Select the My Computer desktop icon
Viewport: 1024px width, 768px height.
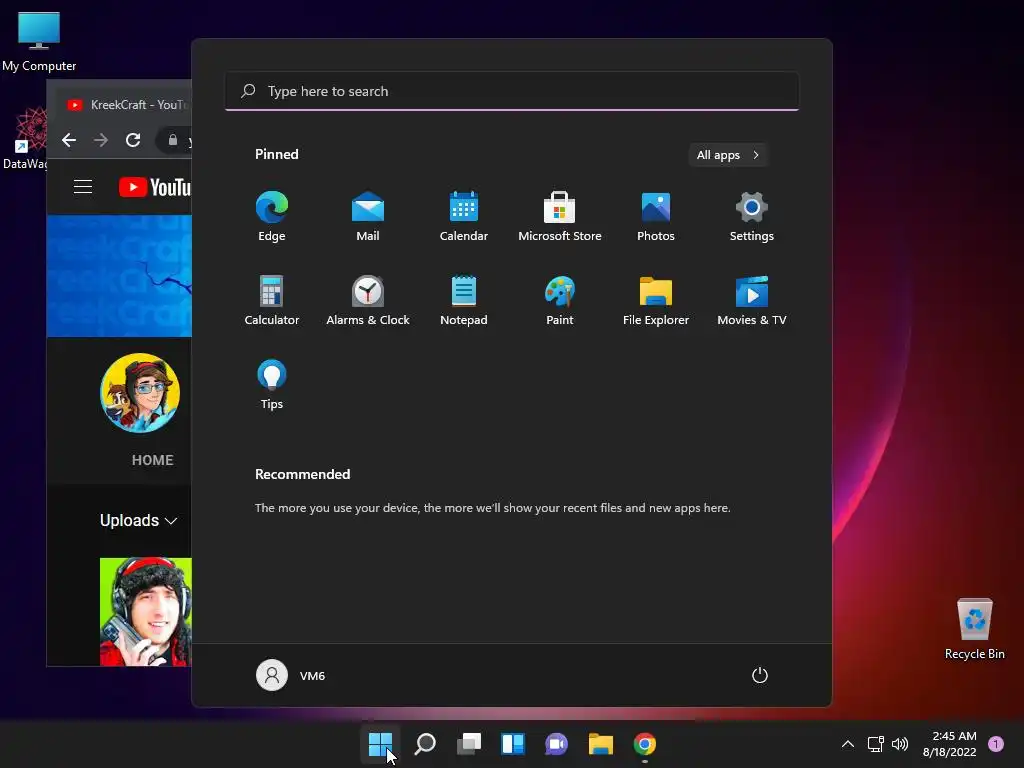tap(39, 41)
